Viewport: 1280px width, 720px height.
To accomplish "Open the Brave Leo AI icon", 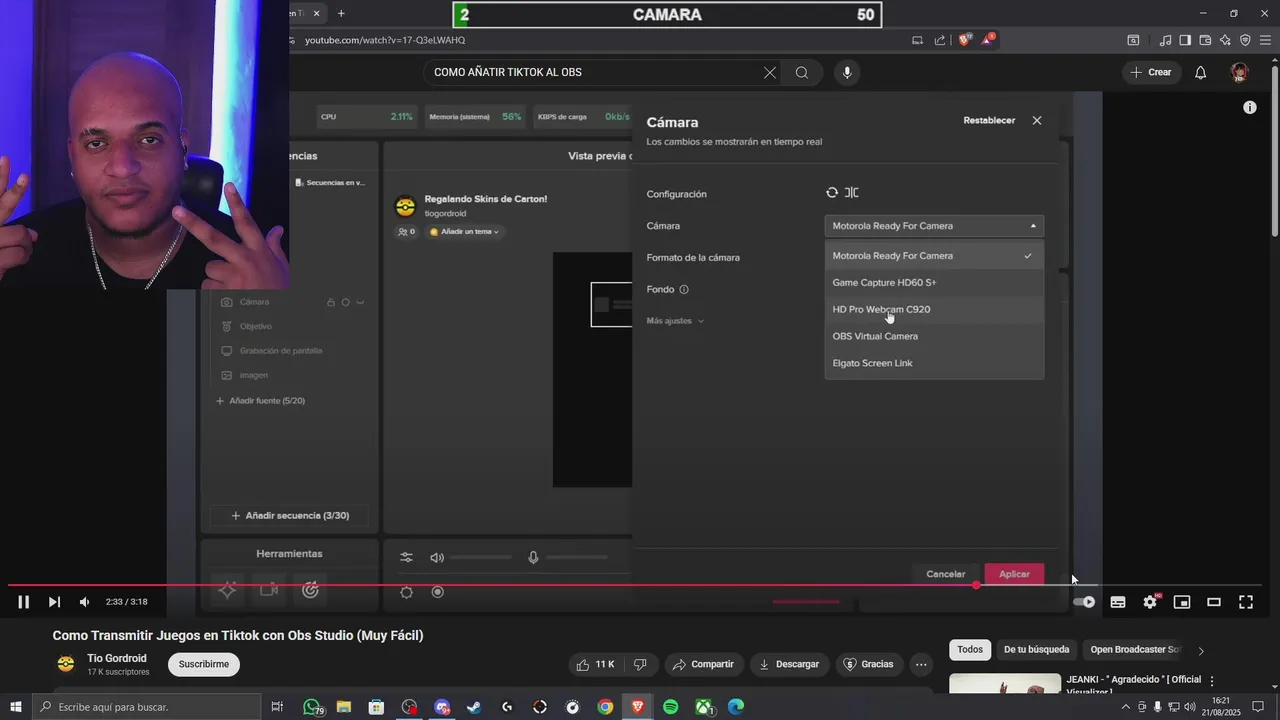I will (x=1225, y=40).
